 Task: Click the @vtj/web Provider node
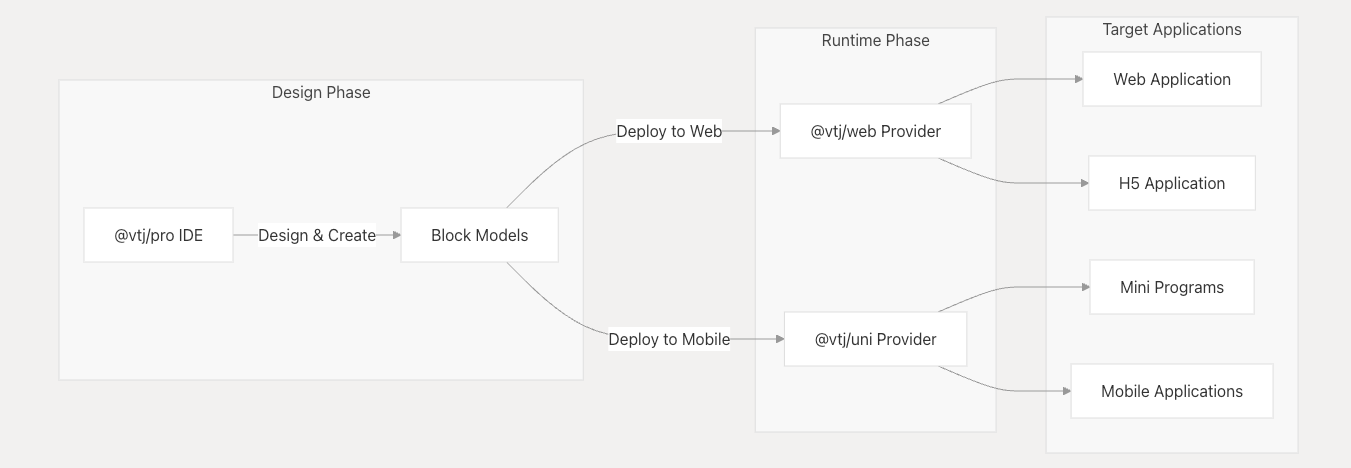pos(875,131)
